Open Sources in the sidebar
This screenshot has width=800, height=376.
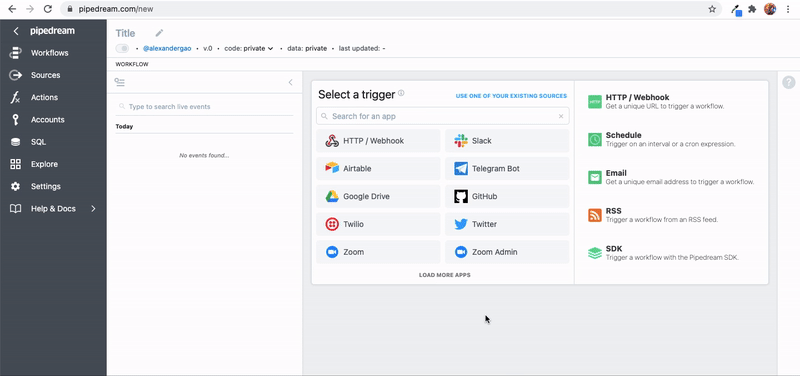[x=45, y=75]
